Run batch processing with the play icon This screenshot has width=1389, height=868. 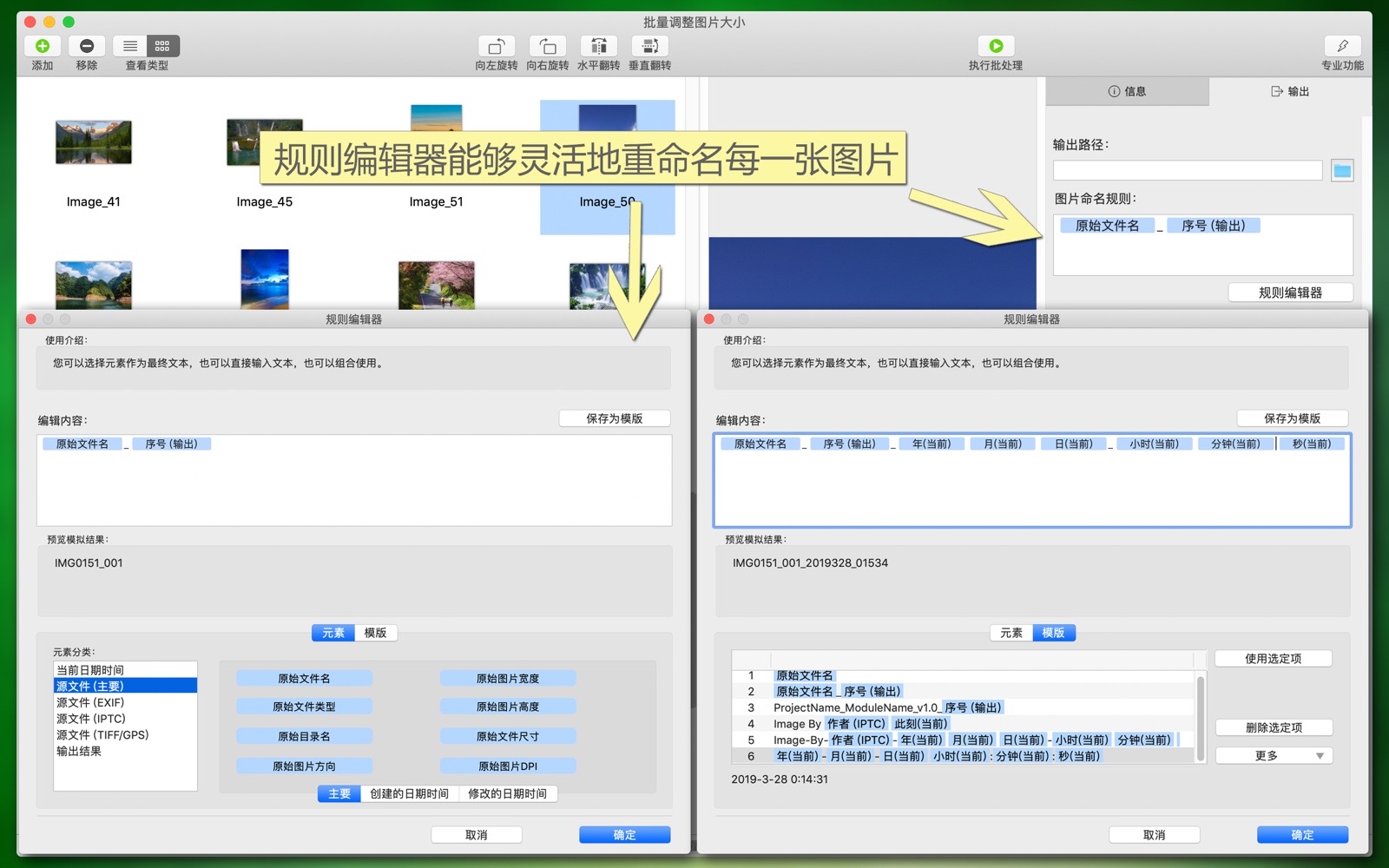[996, 46]
